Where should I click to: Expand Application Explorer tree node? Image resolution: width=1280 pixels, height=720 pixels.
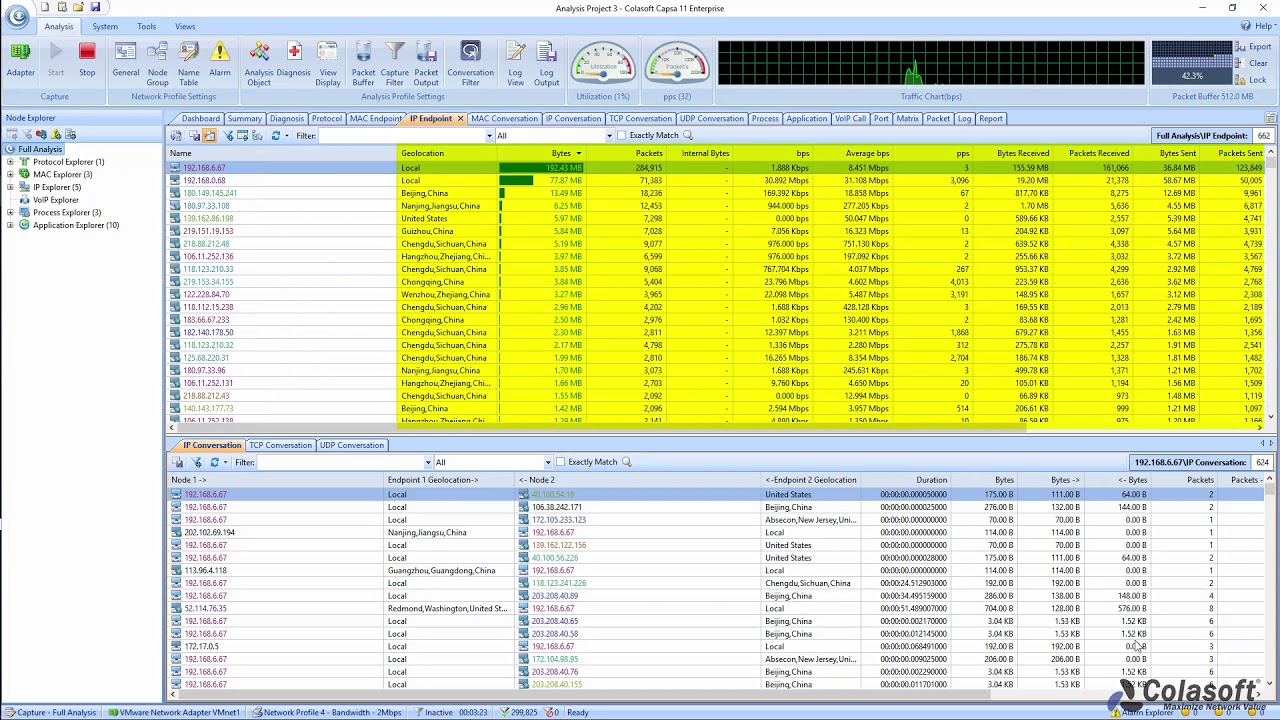click(x=10, y=225)
